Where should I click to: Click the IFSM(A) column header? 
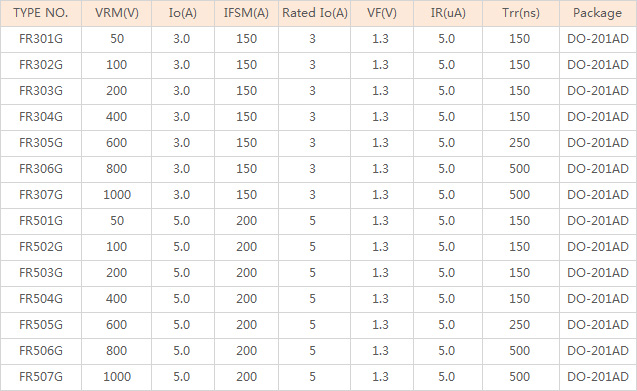pos(246,13)
